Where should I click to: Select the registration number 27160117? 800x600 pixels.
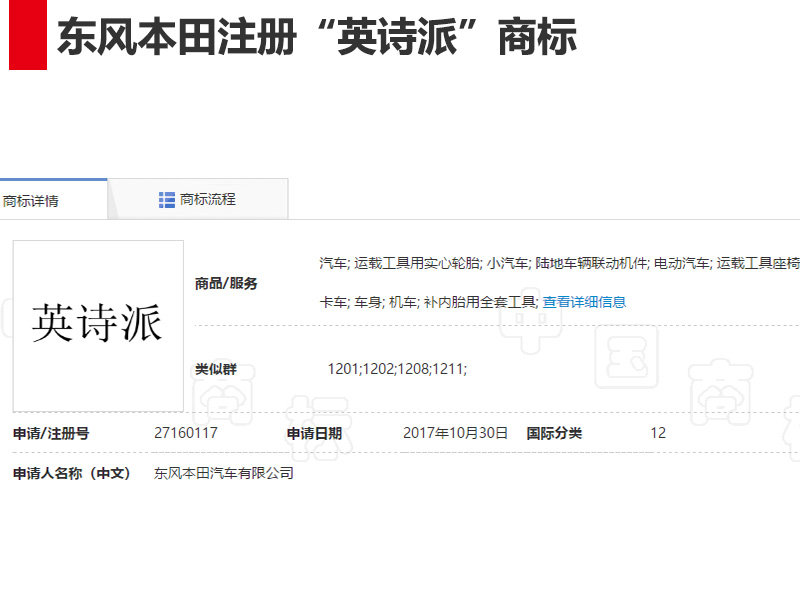[186, 433]
